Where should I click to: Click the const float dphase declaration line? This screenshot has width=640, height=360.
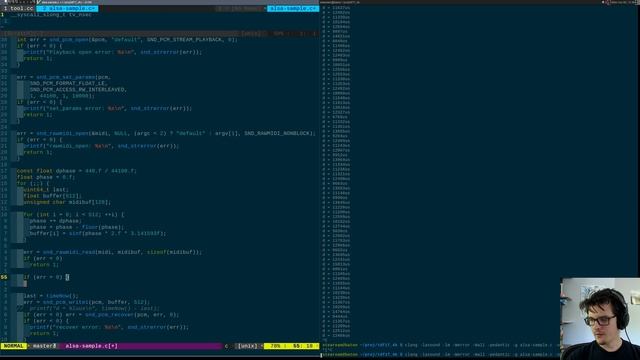coord(77,171)
